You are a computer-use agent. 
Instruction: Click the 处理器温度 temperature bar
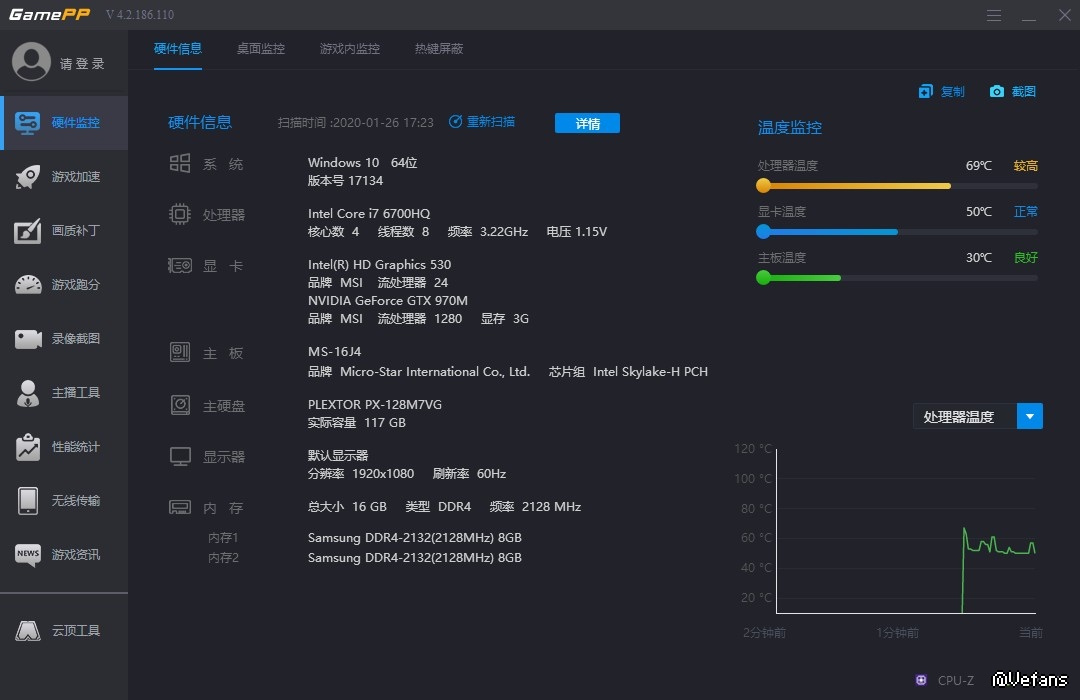coord(897,186)
